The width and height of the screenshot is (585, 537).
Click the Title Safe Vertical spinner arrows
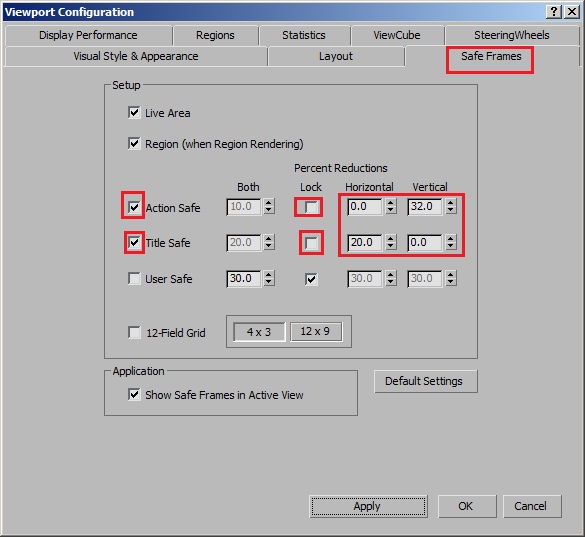click(x=451, y=243)
